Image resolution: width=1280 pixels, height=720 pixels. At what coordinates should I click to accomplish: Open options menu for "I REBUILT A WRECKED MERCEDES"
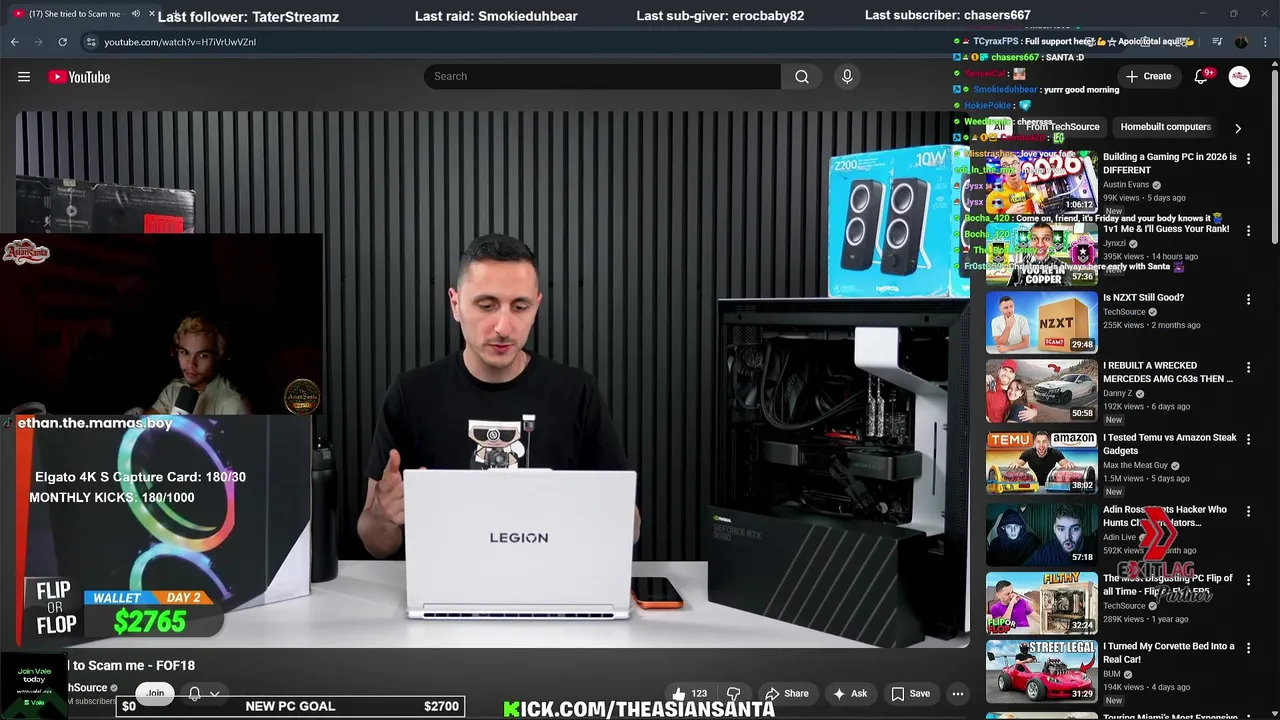tap(1248, 367)
